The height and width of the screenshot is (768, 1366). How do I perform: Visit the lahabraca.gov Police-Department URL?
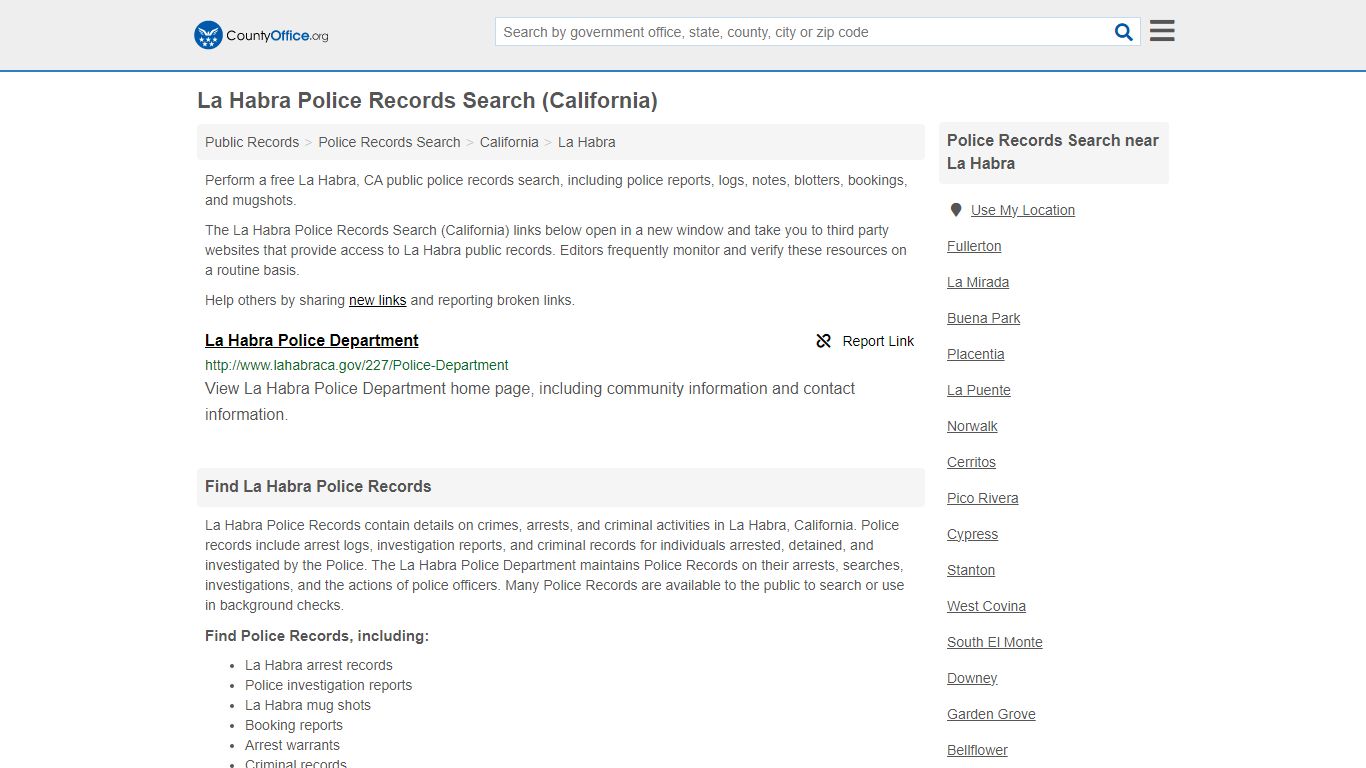tap(357, 365)
